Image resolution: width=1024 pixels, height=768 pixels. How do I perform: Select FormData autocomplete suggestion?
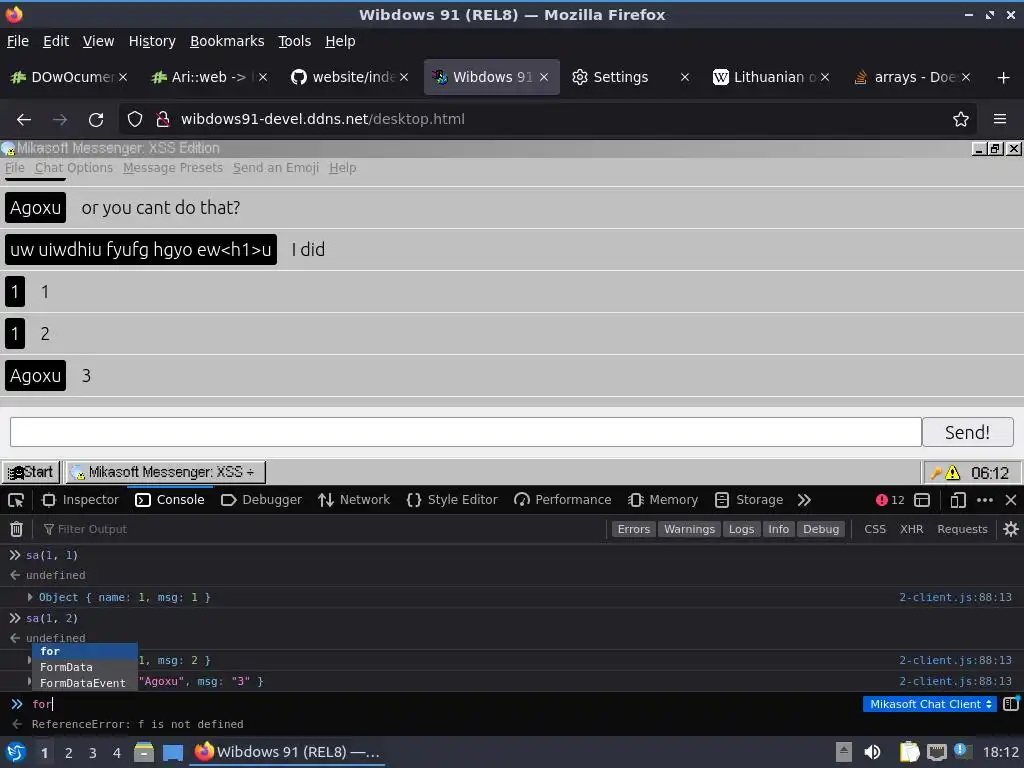tap(85, 667)
